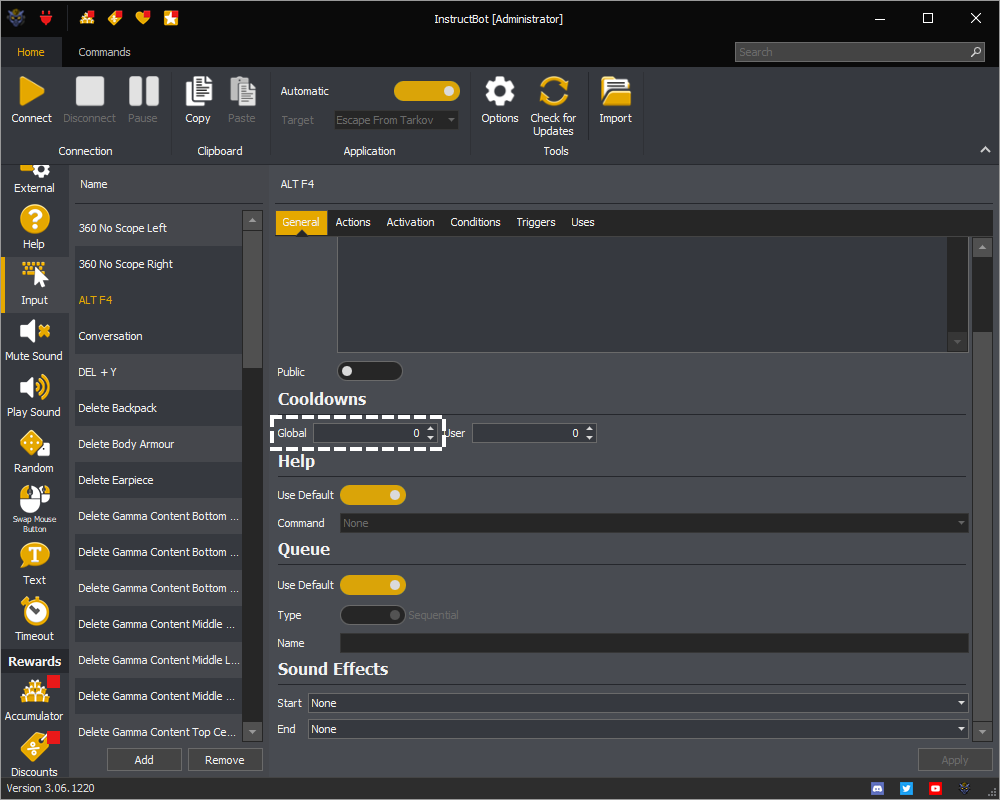The width and height of the screenshot is (1000, 800).
Task: Select the Mute Sound sidebar icon
Action: 34,331
